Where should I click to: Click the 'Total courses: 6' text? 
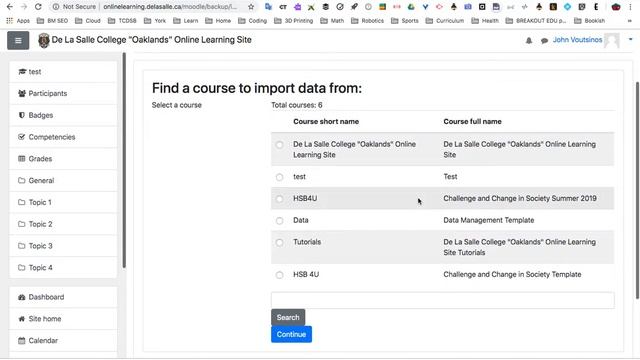point(297,105)
